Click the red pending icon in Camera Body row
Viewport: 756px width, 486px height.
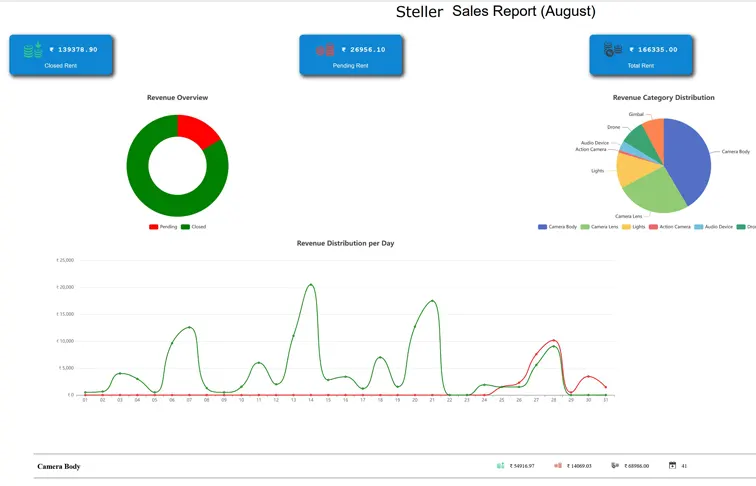(558, 466)
